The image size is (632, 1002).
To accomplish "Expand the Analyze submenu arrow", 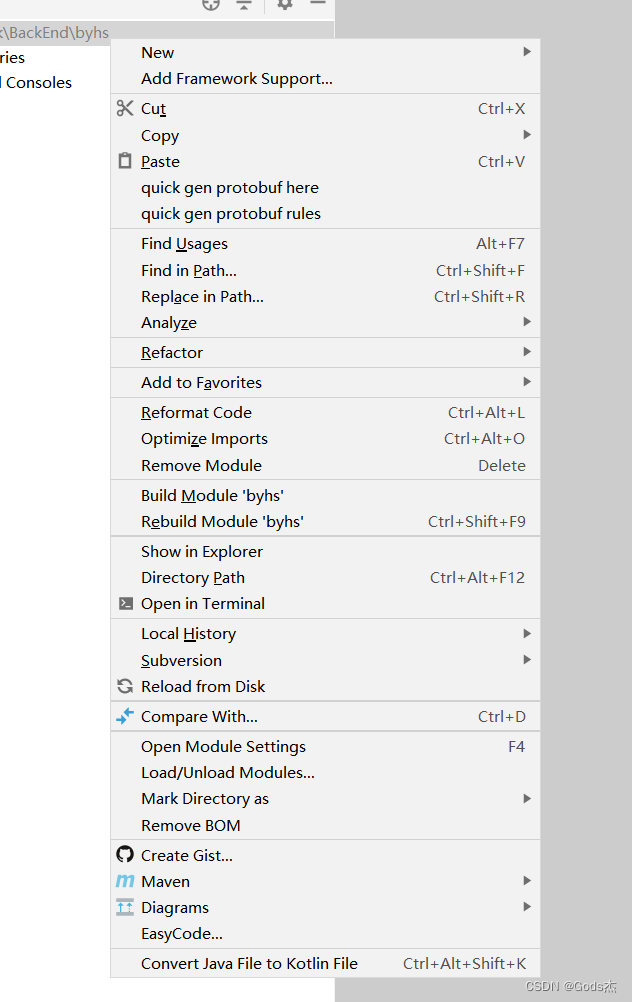I will (x=527, y=321).
